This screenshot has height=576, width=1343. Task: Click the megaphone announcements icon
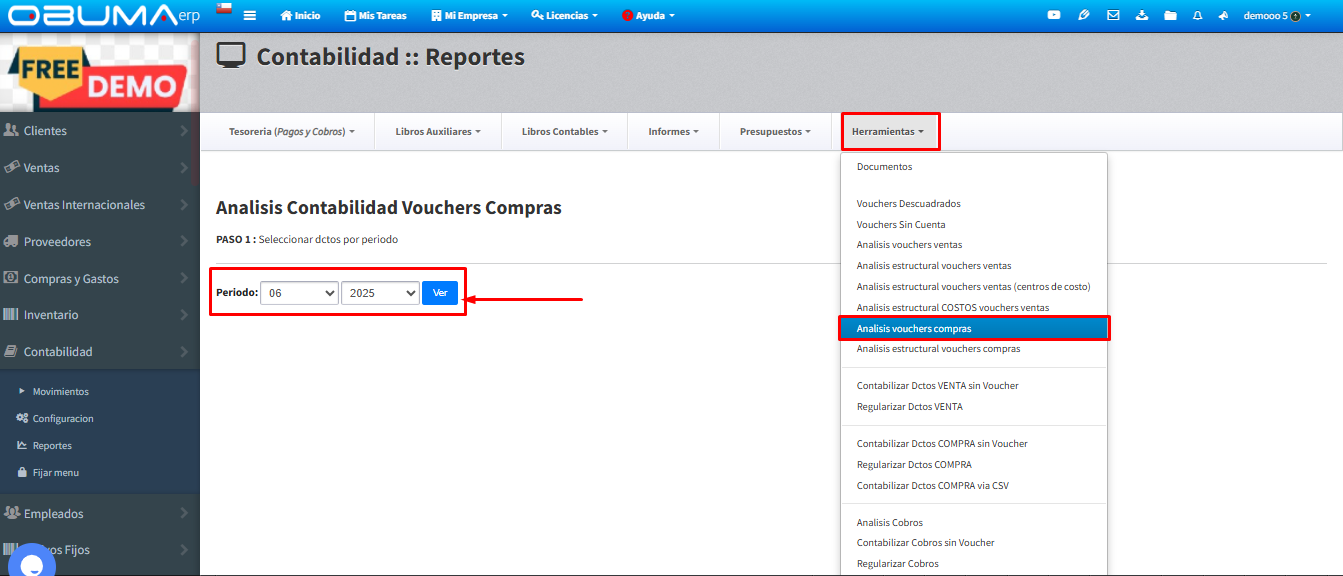coord(1224,16)
